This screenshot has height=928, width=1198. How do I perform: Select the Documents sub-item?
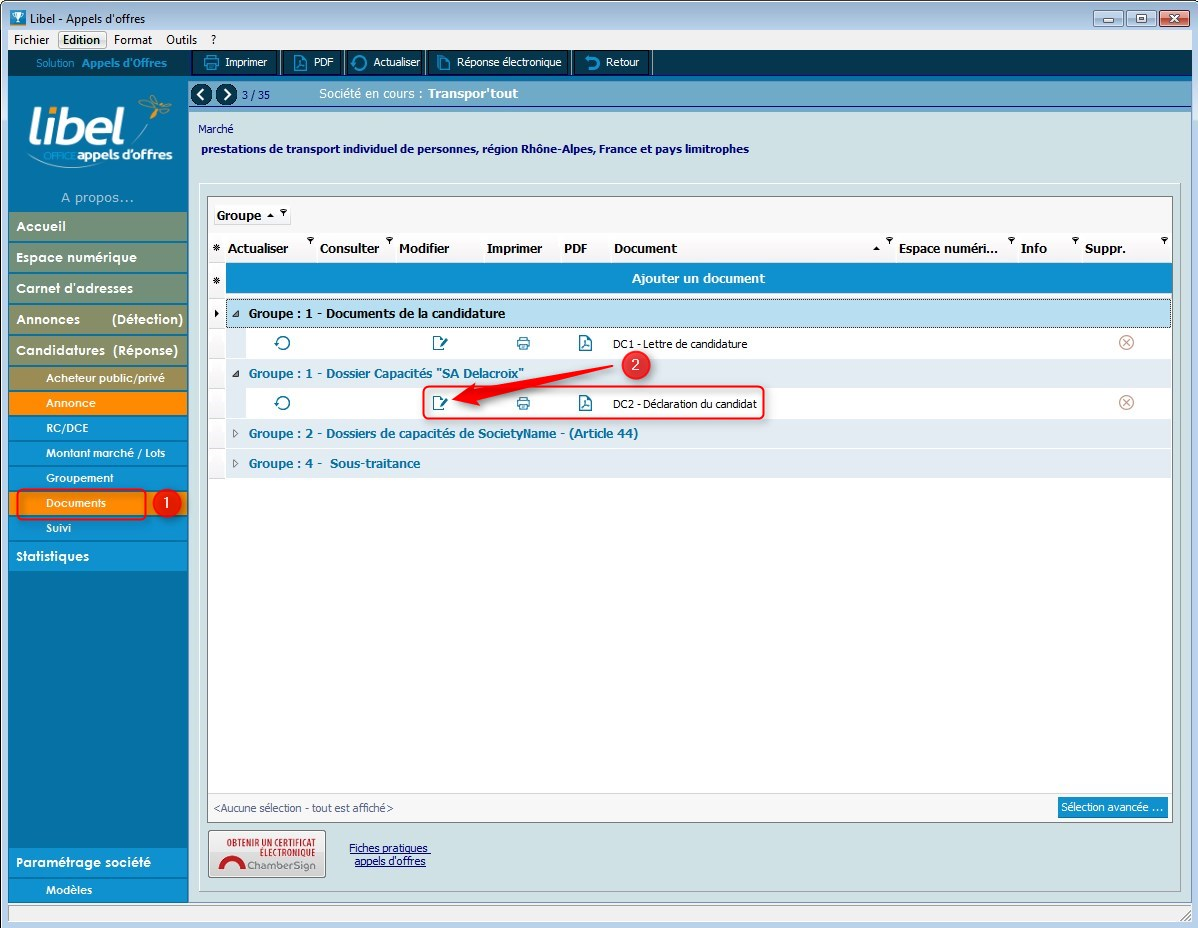[98, 503]
